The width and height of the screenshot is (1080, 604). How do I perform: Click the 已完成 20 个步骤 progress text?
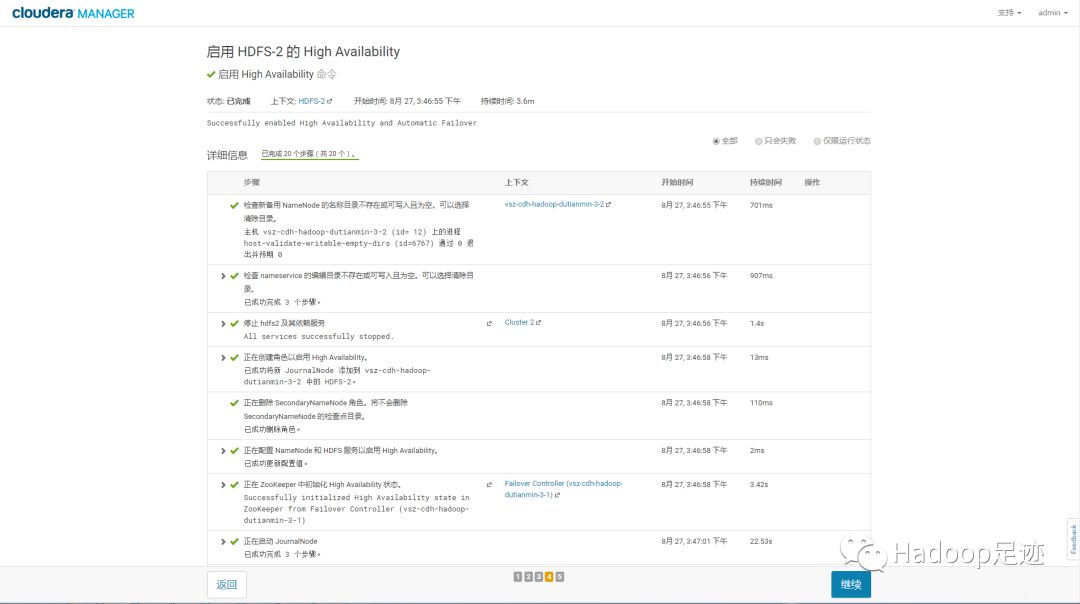(x=309, y=154)
